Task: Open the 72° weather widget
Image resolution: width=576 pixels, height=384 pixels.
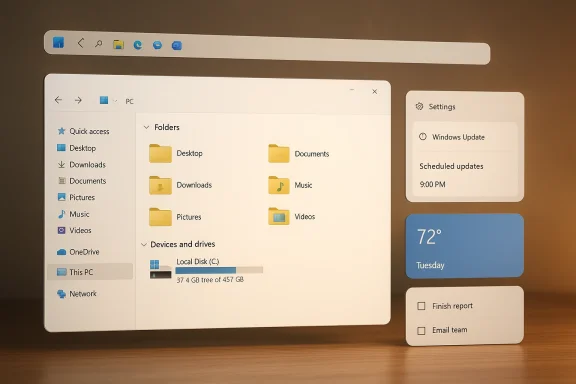Action: pos(465,245)
